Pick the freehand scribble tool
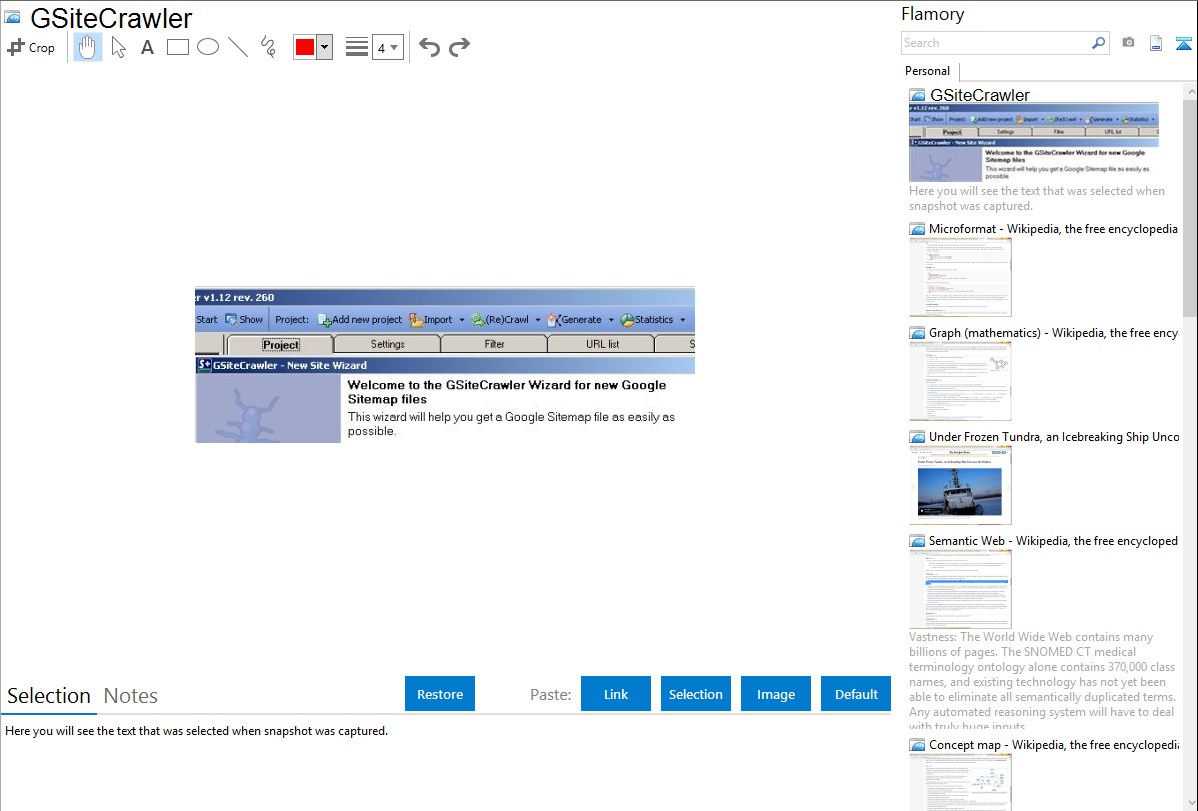 pyautogui.click(x=268, y=47)
